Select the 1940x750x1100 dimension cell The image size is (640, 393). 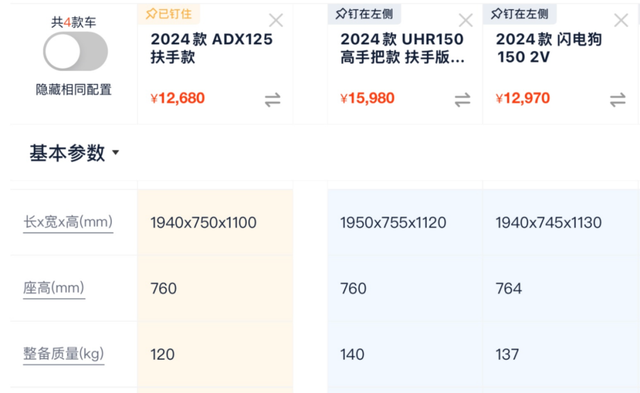click(215, 222)
